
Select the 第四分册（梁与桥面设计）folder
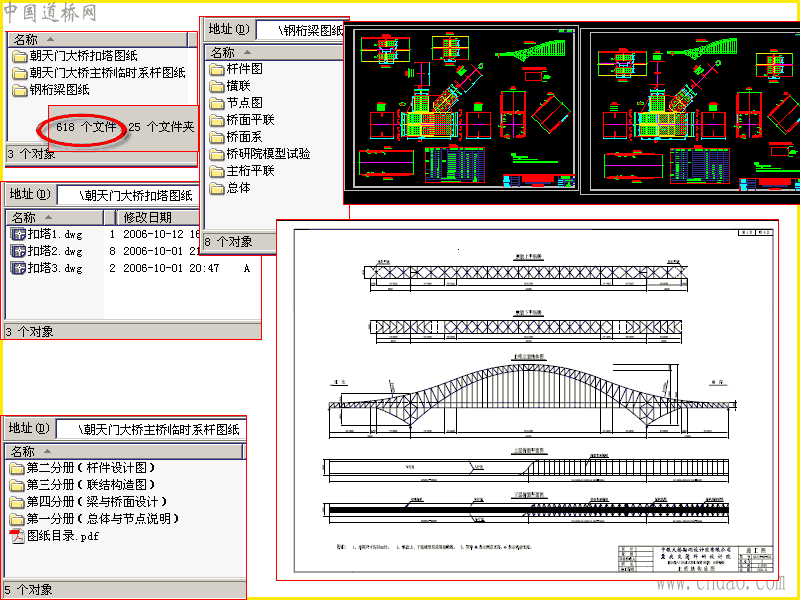[x=88, y=502]
